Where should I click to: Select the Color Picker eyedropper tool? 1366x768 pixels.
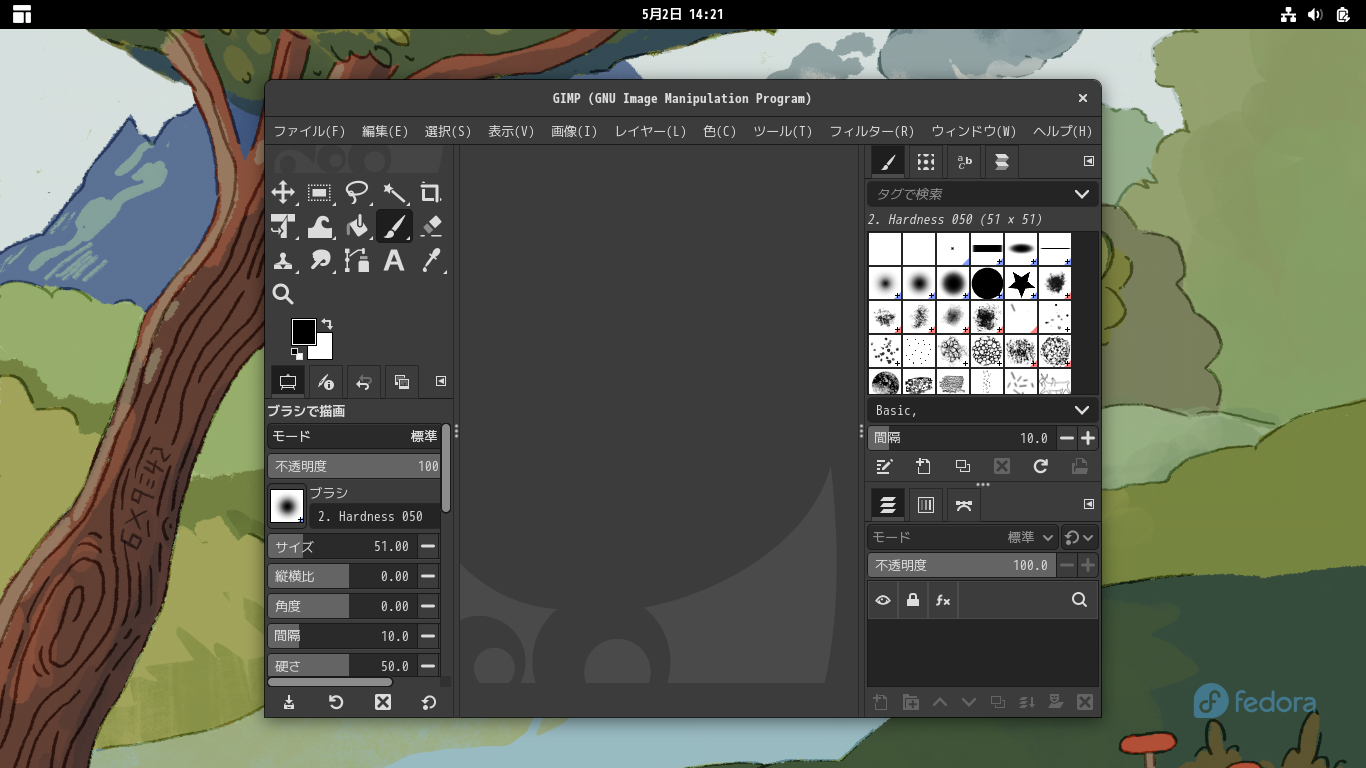pyautogui.click(x=430, y=261)
